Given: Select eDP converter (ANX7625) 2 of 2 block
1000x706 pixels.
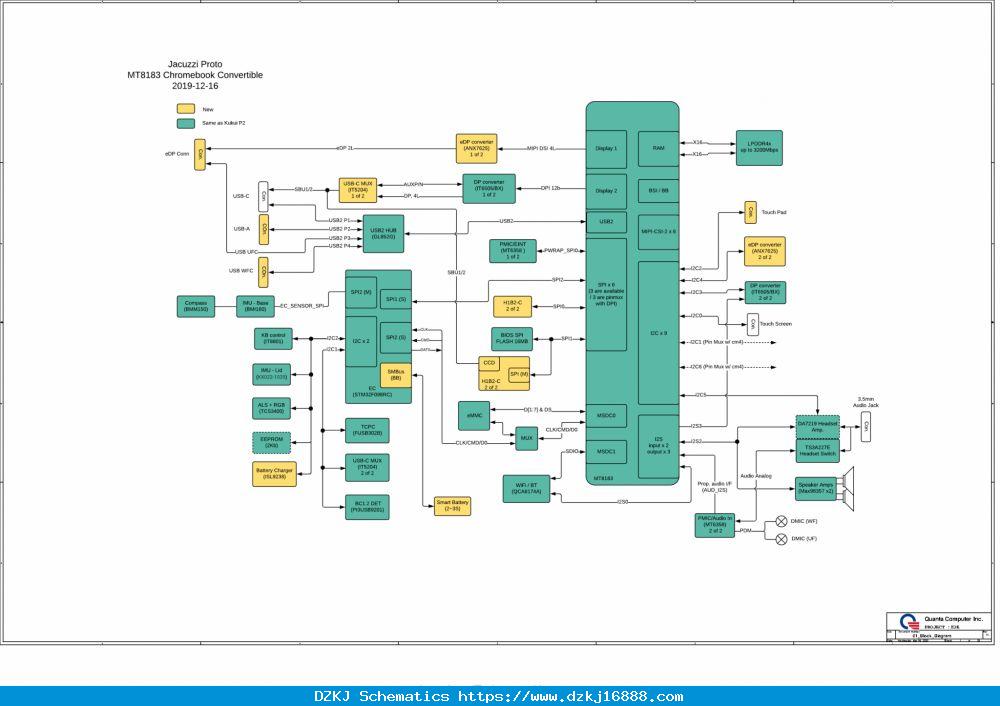Looking at the screenshot, I should [x=765, y=251].
